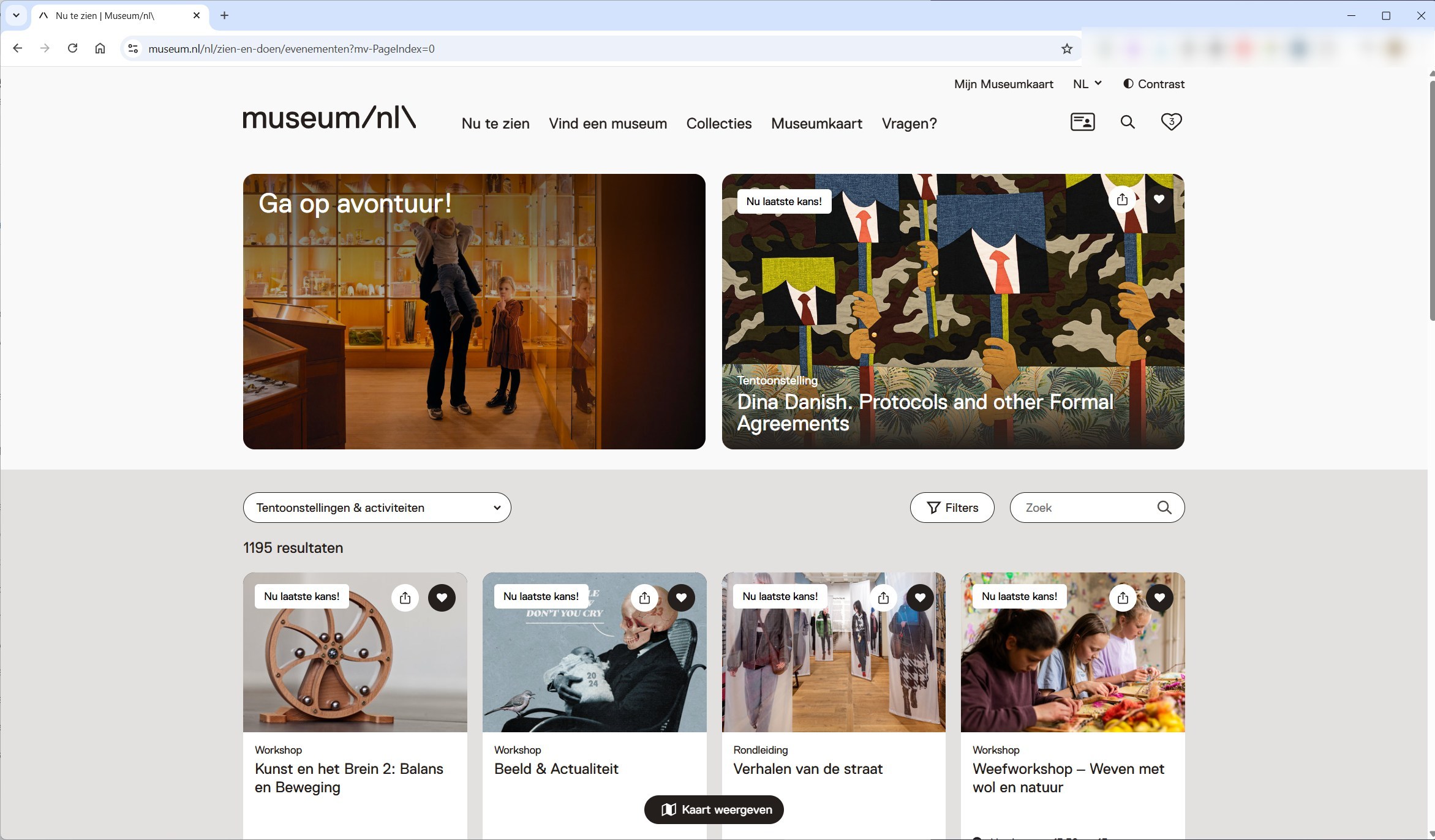Open the browser home page button
The height and width of the screenshot is (840, 1435).
tap(100, 48)
